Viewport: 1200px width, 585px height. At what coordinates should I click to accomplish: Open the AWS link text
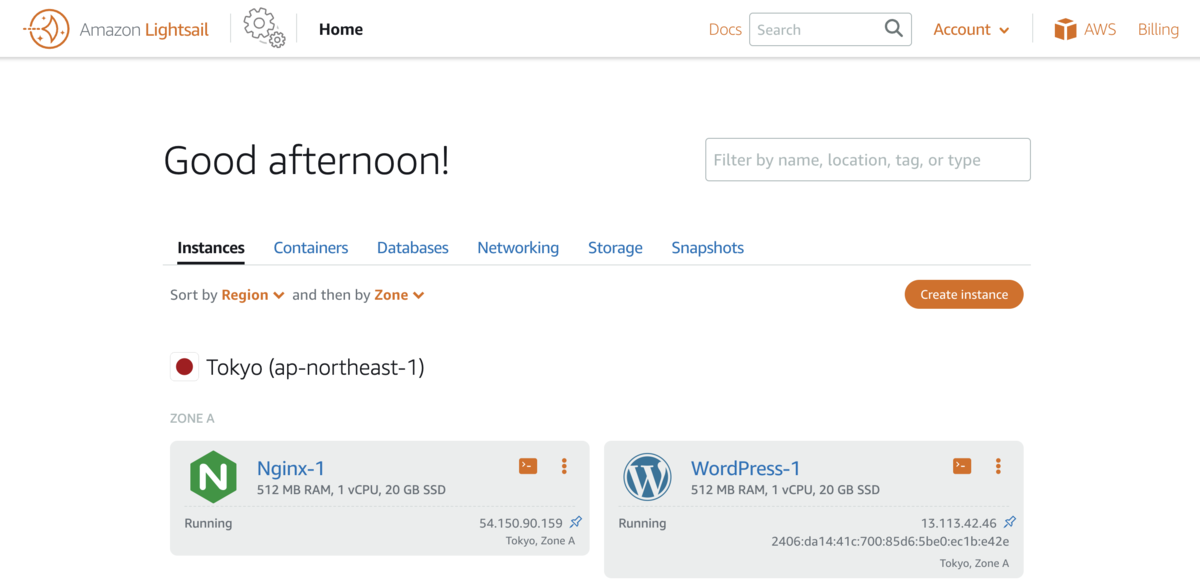[1100, 29]
